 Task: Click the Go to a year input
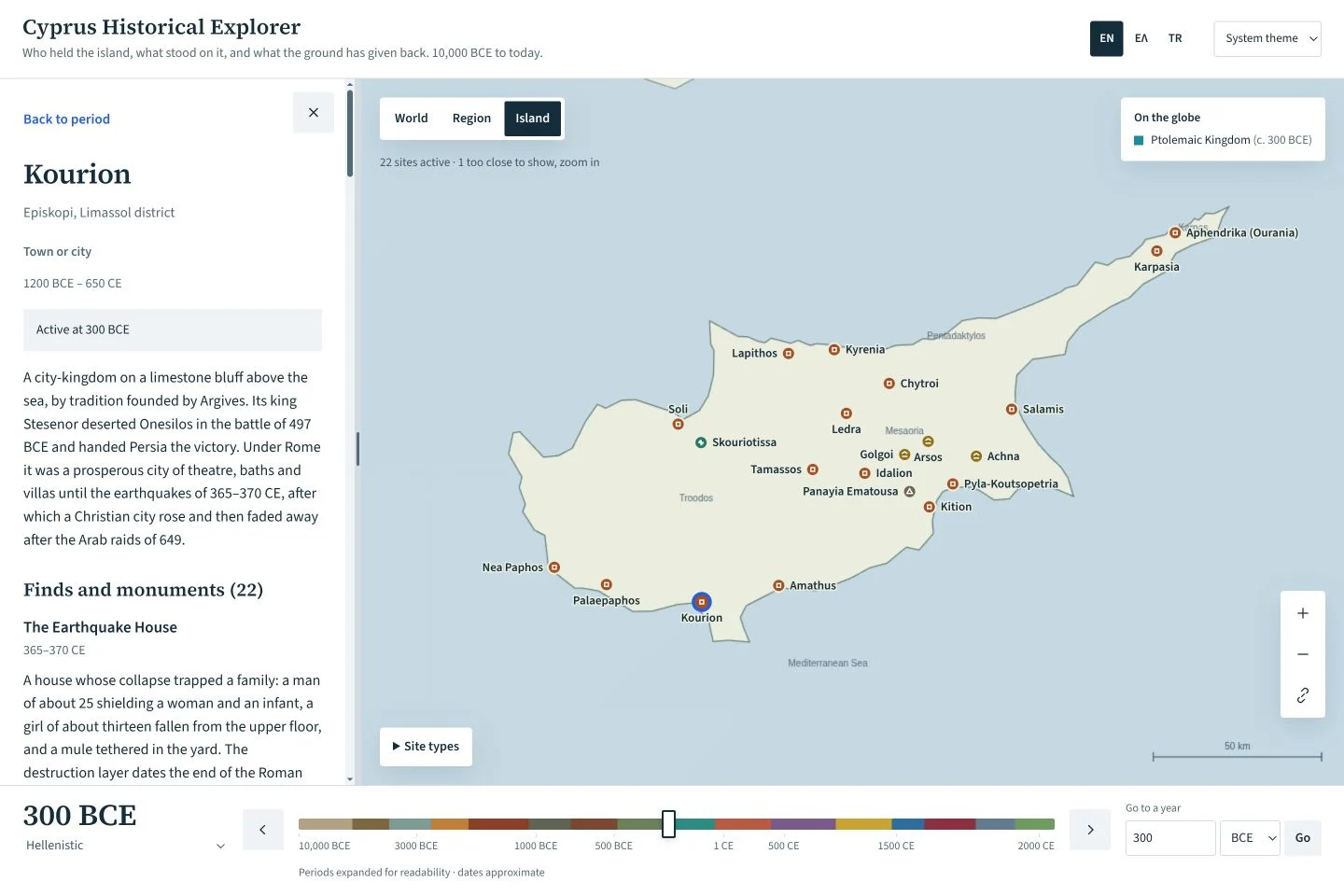point(1170,838)
